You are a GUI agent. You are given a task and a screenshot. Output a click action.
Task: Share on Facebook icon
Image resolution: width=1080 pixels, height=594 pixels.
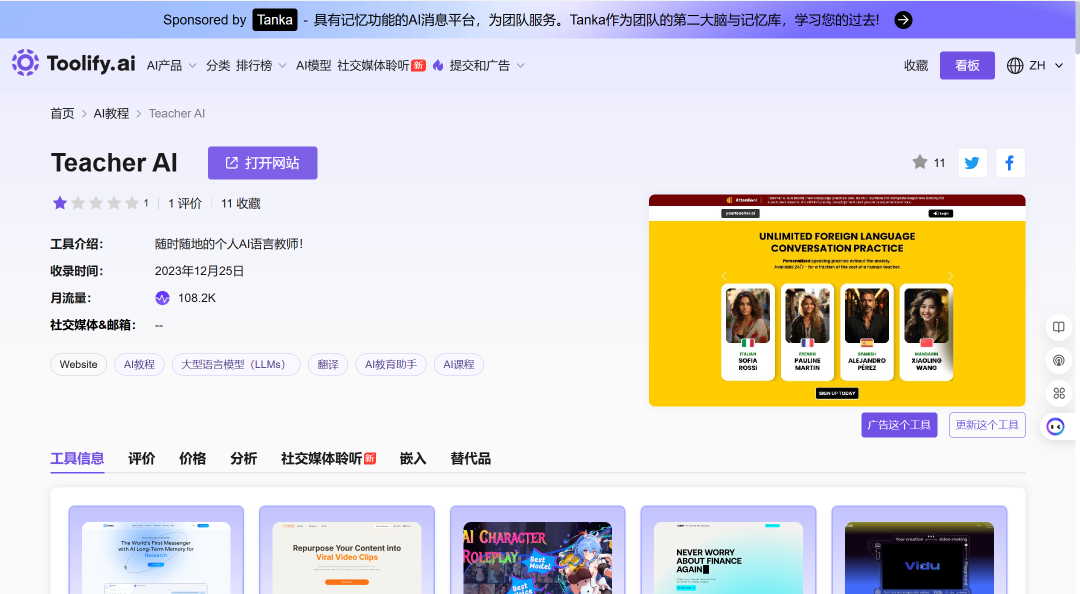click(x=1010, y=163)
